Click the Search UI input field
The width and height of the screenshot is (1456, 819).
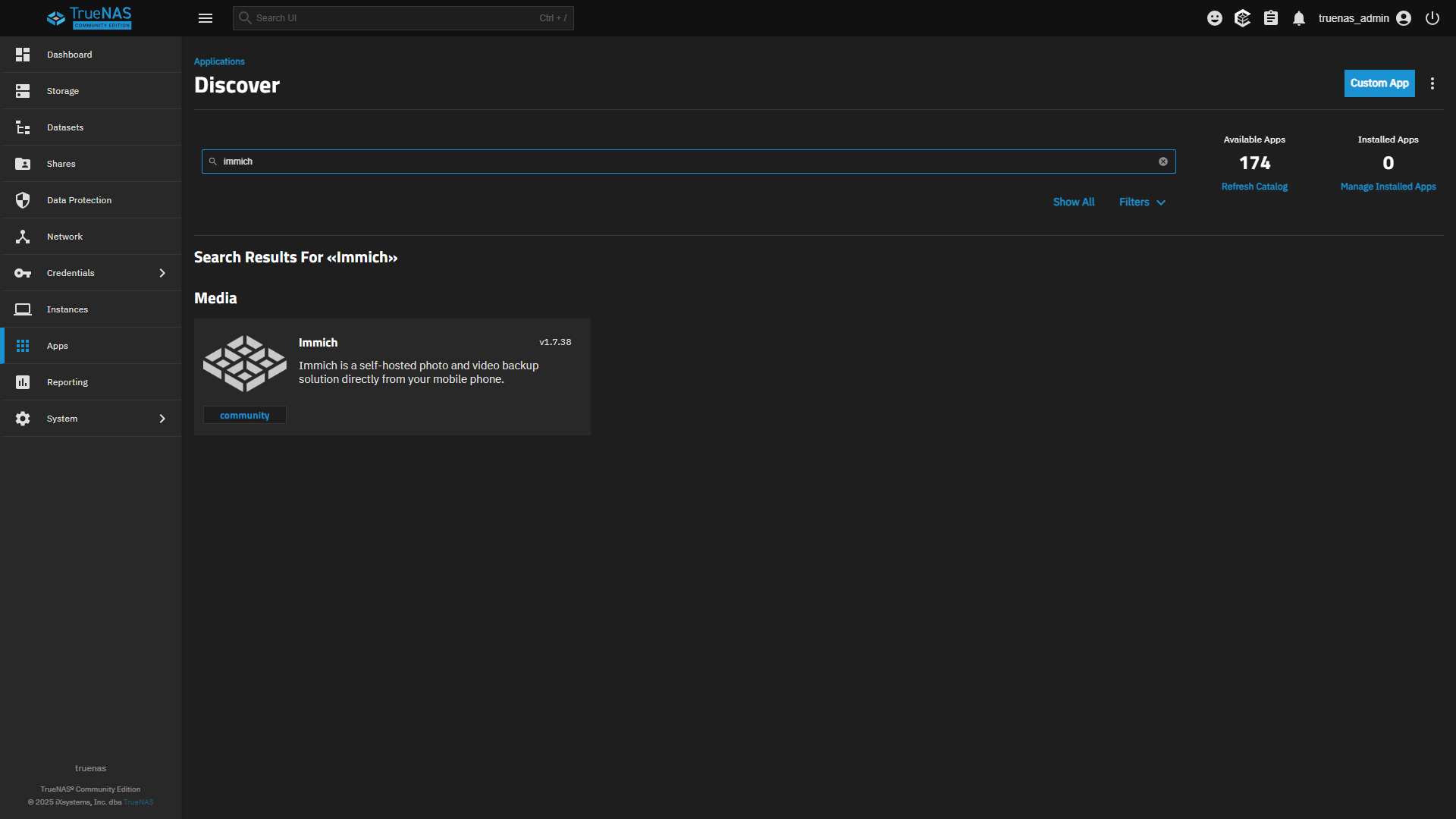[x=394, y=18]
